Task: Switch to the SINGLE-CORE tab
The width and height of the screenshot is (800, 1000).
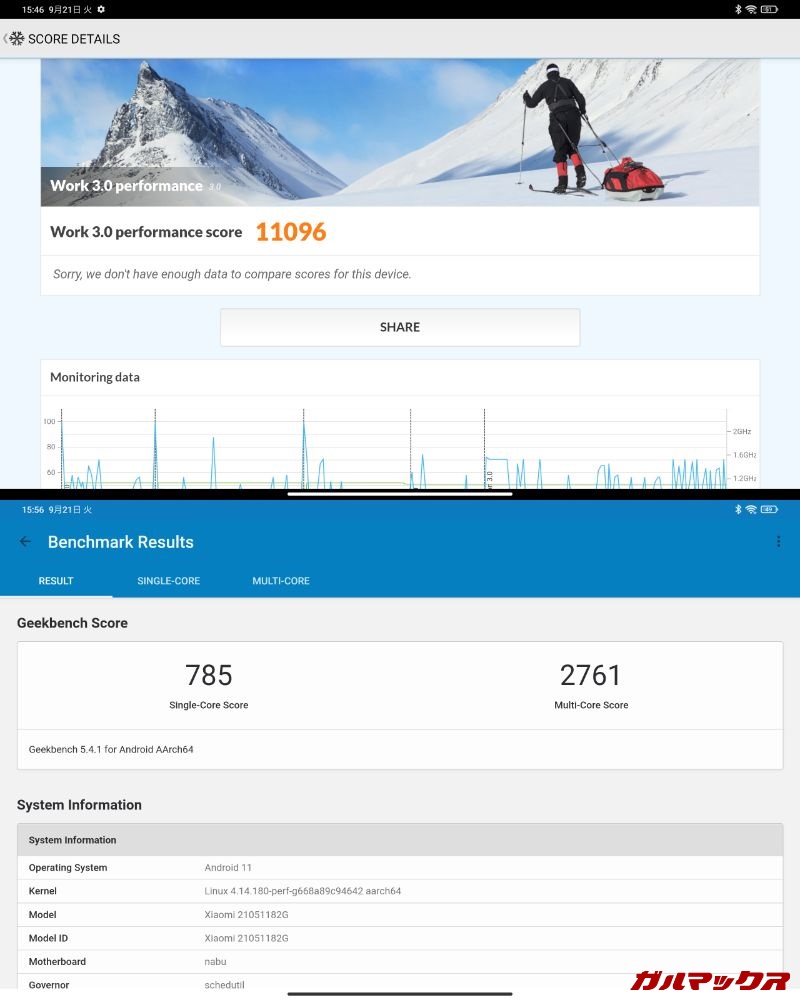Action: (x=168, y=581)
